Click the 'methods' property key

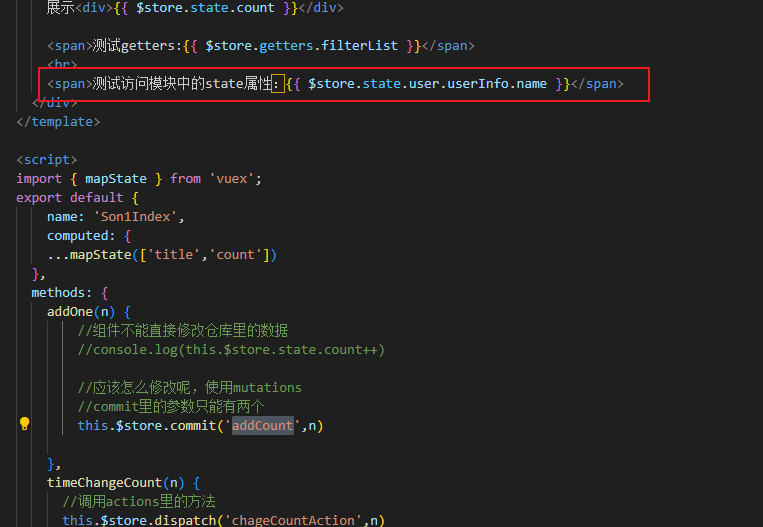[58, 292]
